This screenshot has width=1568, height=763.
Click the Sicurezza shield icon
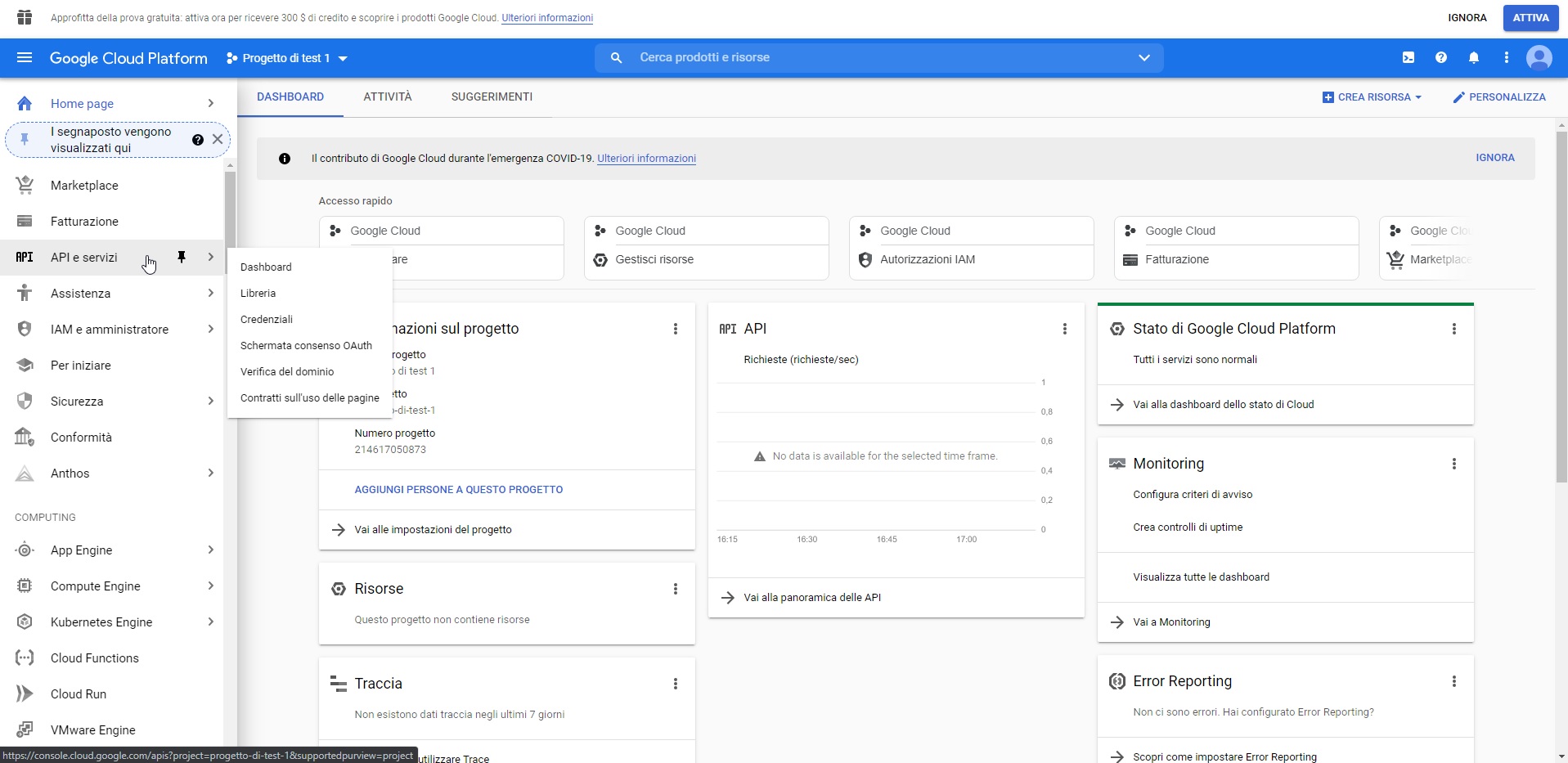click(25, 401)
